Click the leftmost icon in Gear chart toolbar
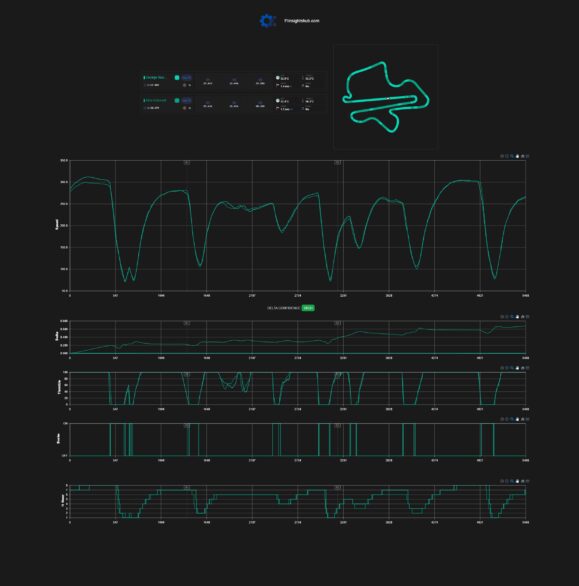579x586 pixels. point(502,481)
